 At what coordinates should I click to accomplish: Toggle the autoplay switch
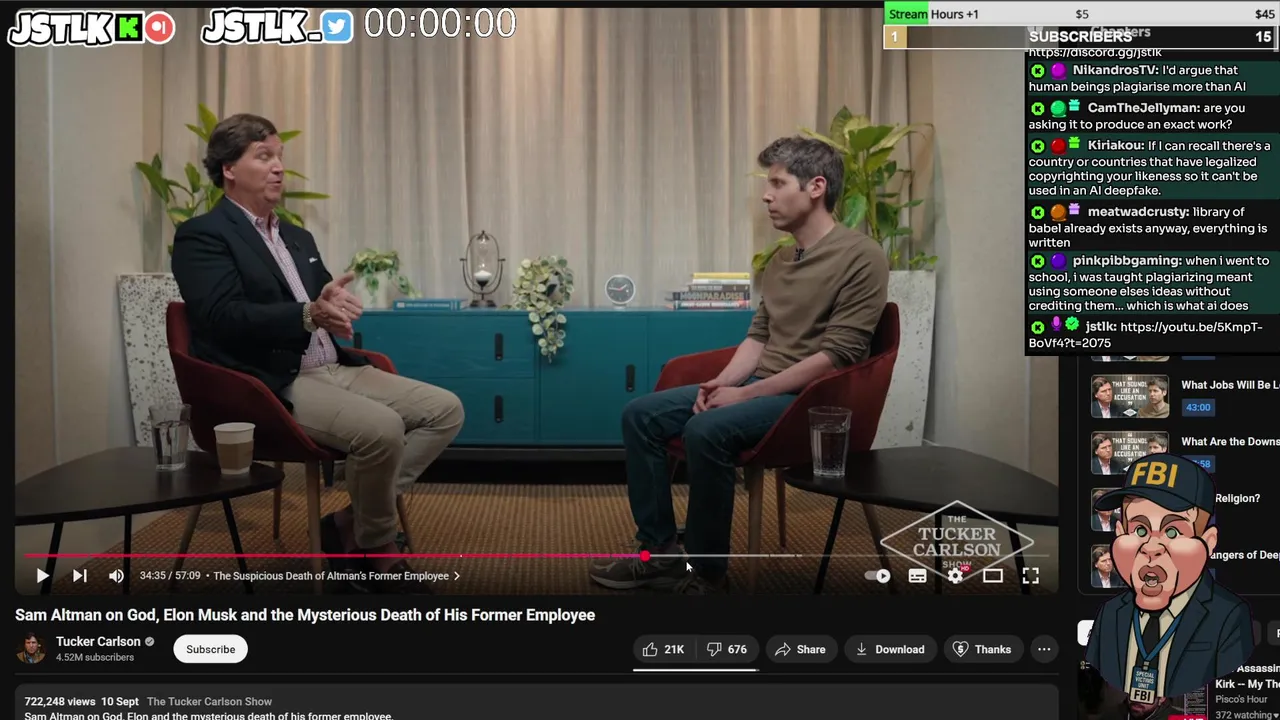(x=877, y=576)
